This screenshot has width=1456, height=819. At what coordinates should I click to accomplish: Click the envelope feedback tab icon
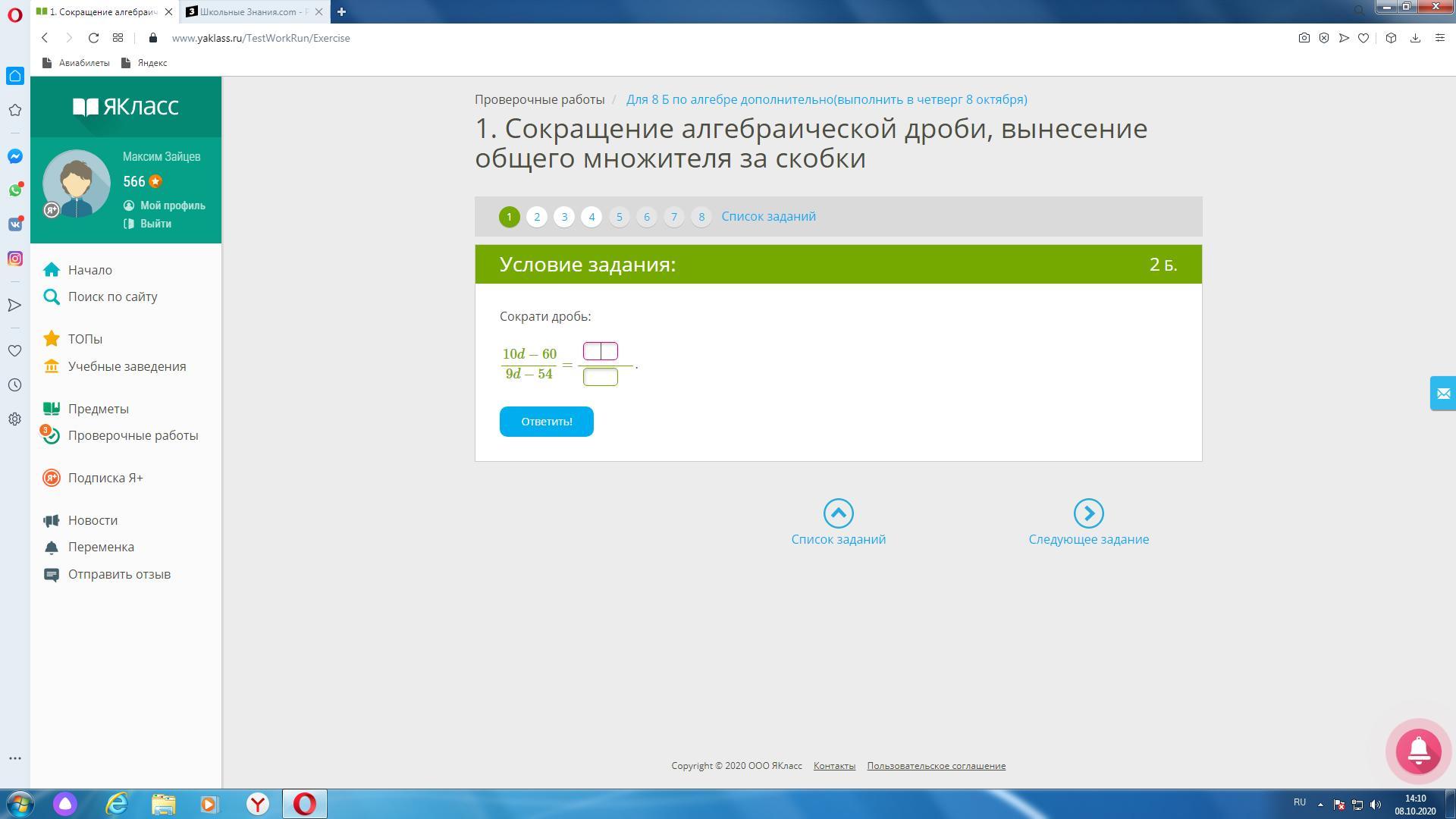(x=1442, y=394)
